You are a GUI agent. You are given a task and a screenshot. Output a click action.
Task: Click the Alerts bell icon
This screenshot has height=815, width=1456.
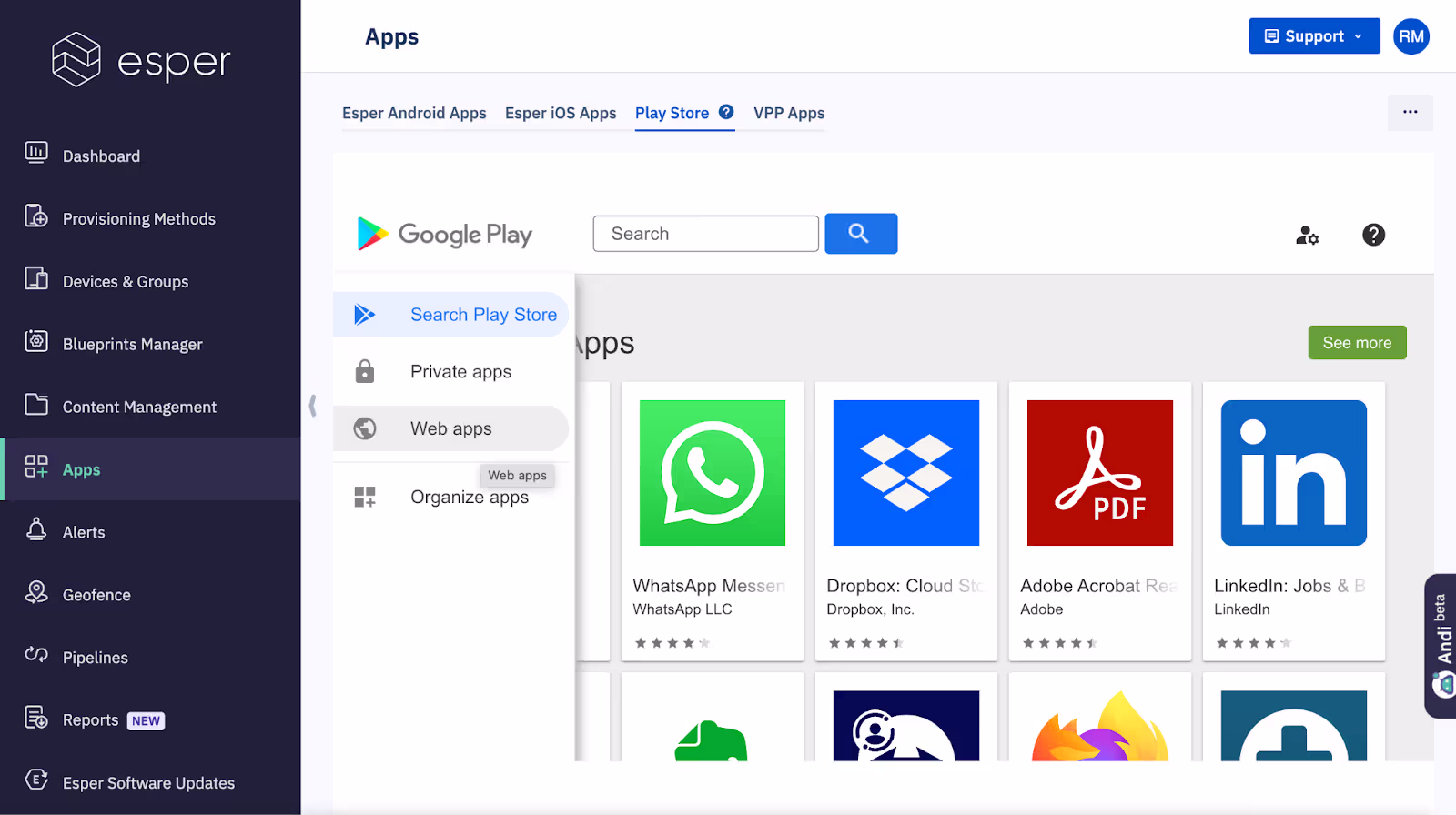click(36, 529)
